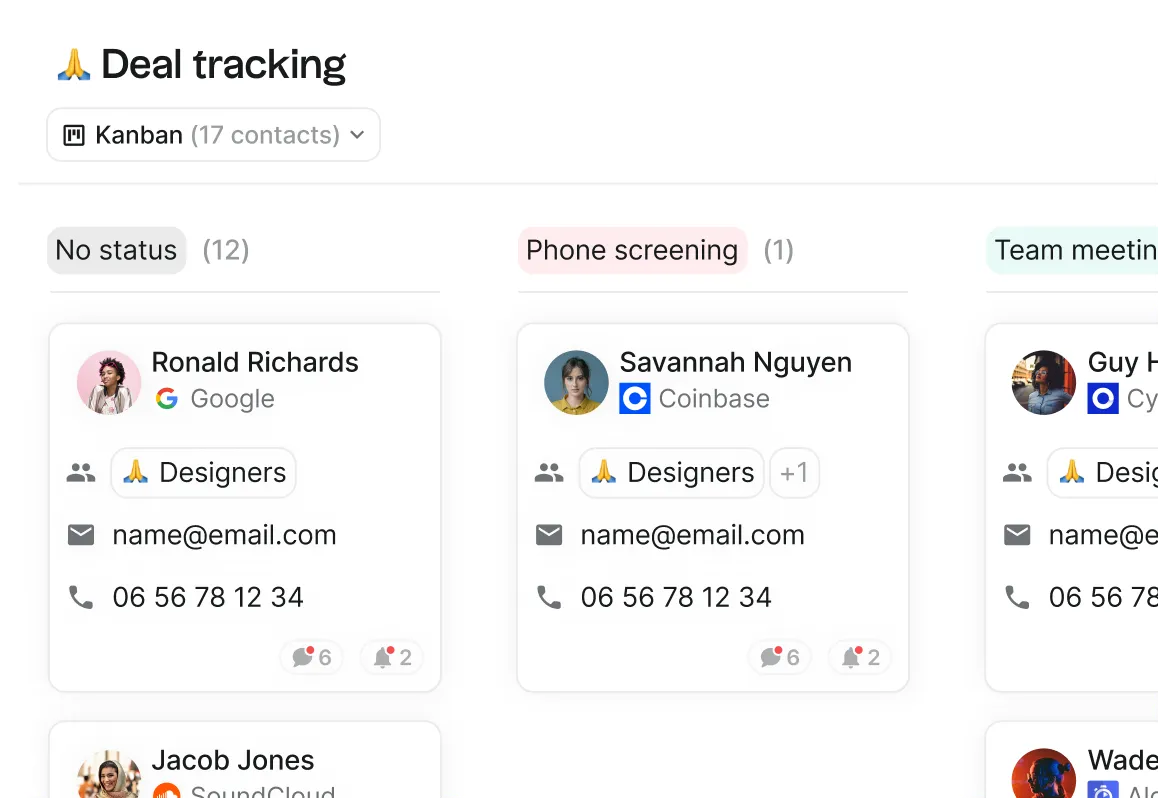Open Savannah Nguyen's comments badge

pyautogui.click(x=779, y=656)
